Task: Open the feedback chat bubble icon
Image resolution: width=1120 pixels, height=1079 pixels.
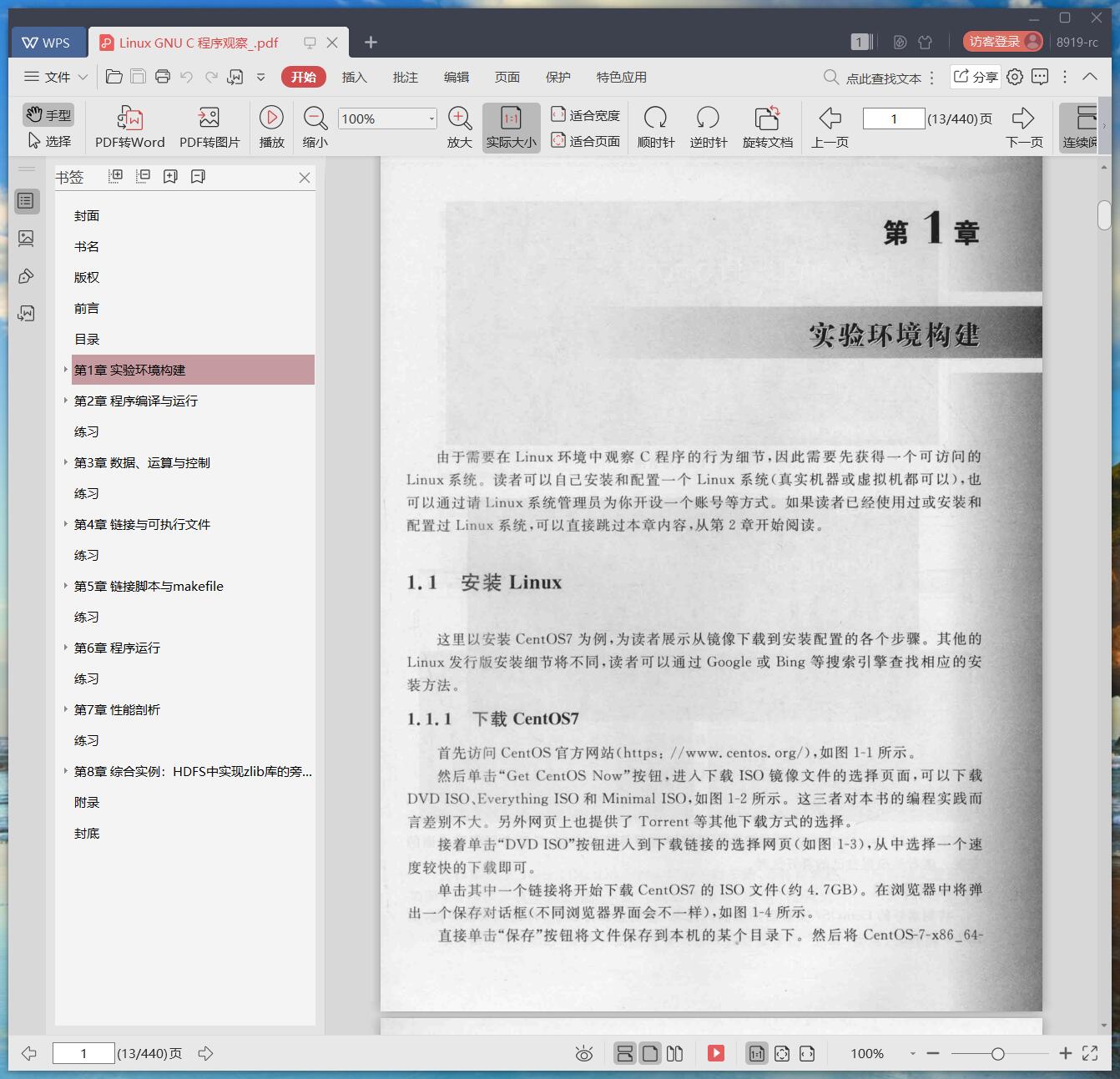Action: [1040, 77]
